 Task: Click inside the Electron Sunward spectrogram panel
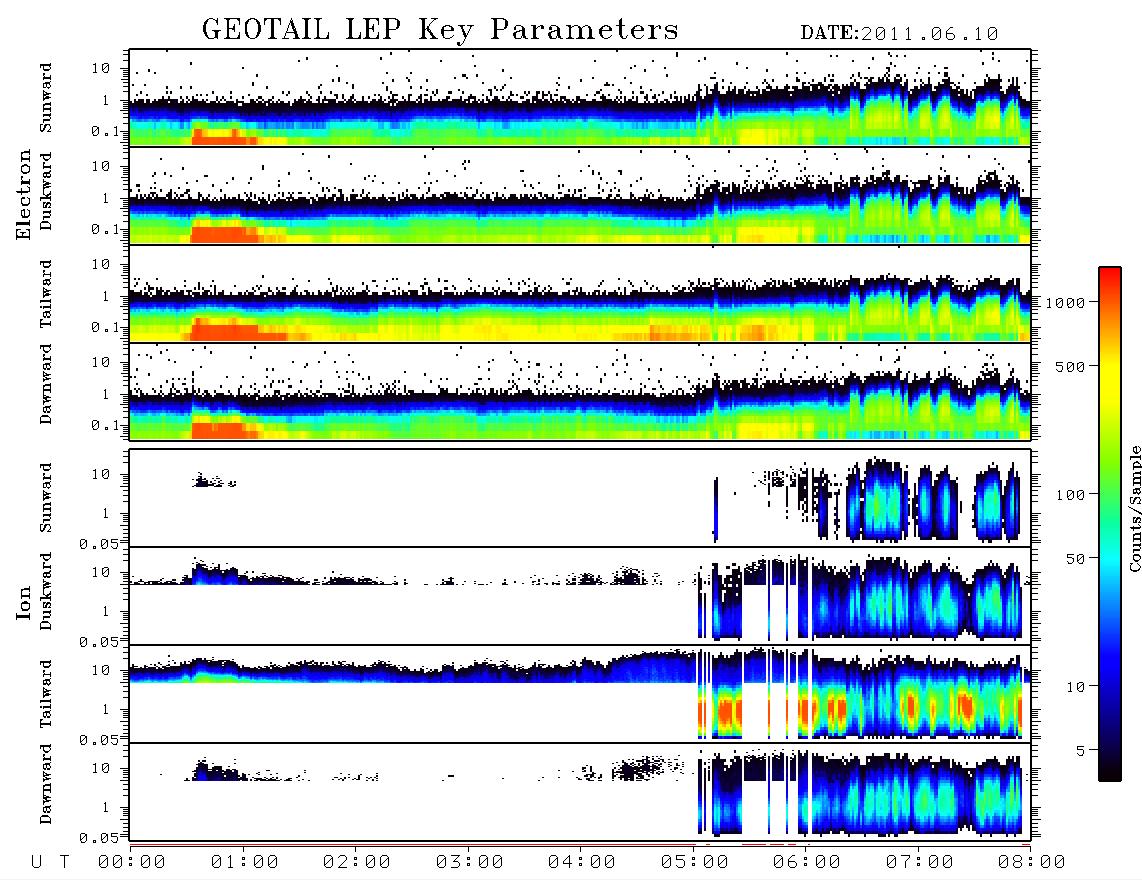(580, 98)
